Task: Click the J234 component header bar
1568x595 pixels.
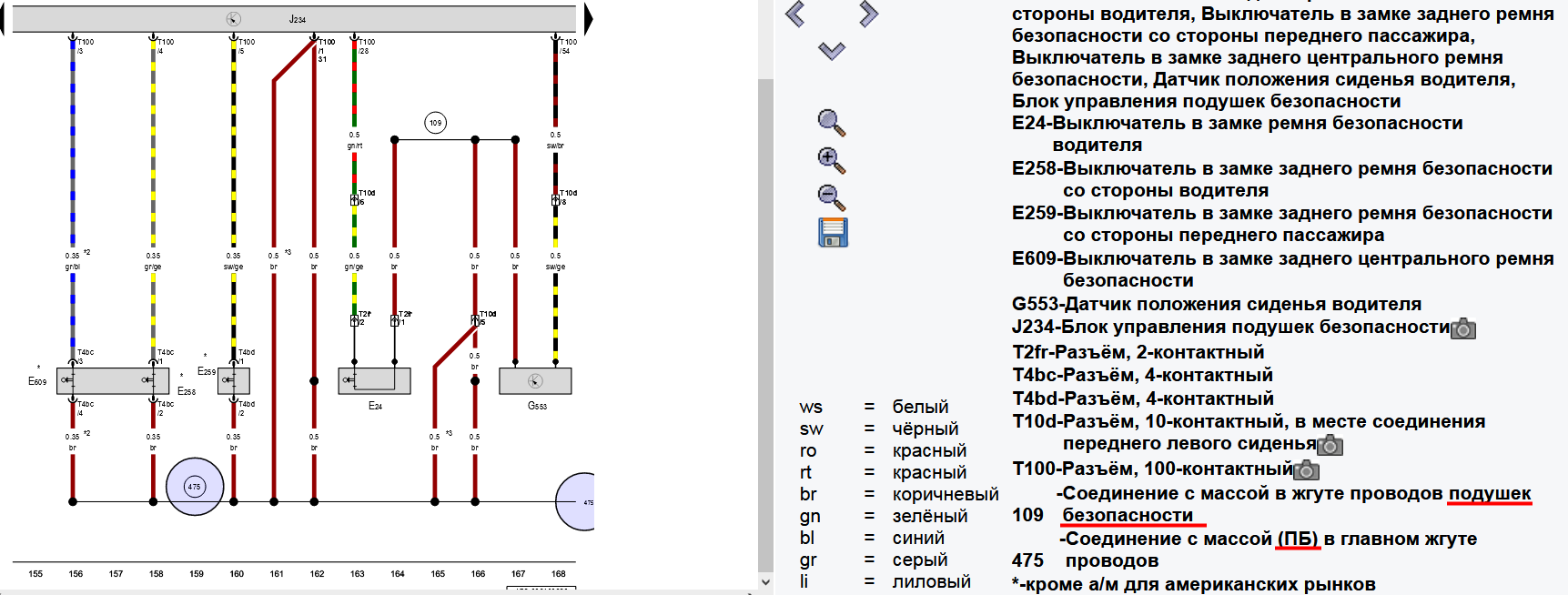Action: click(294, 19)
